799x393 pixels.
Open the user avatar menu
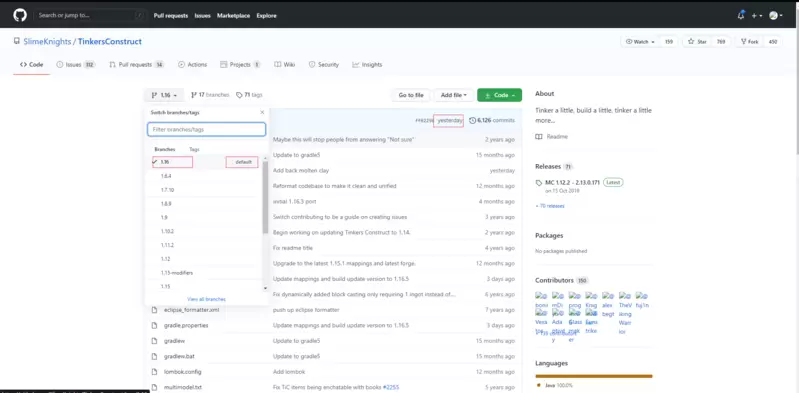click(x=775, y=16)
